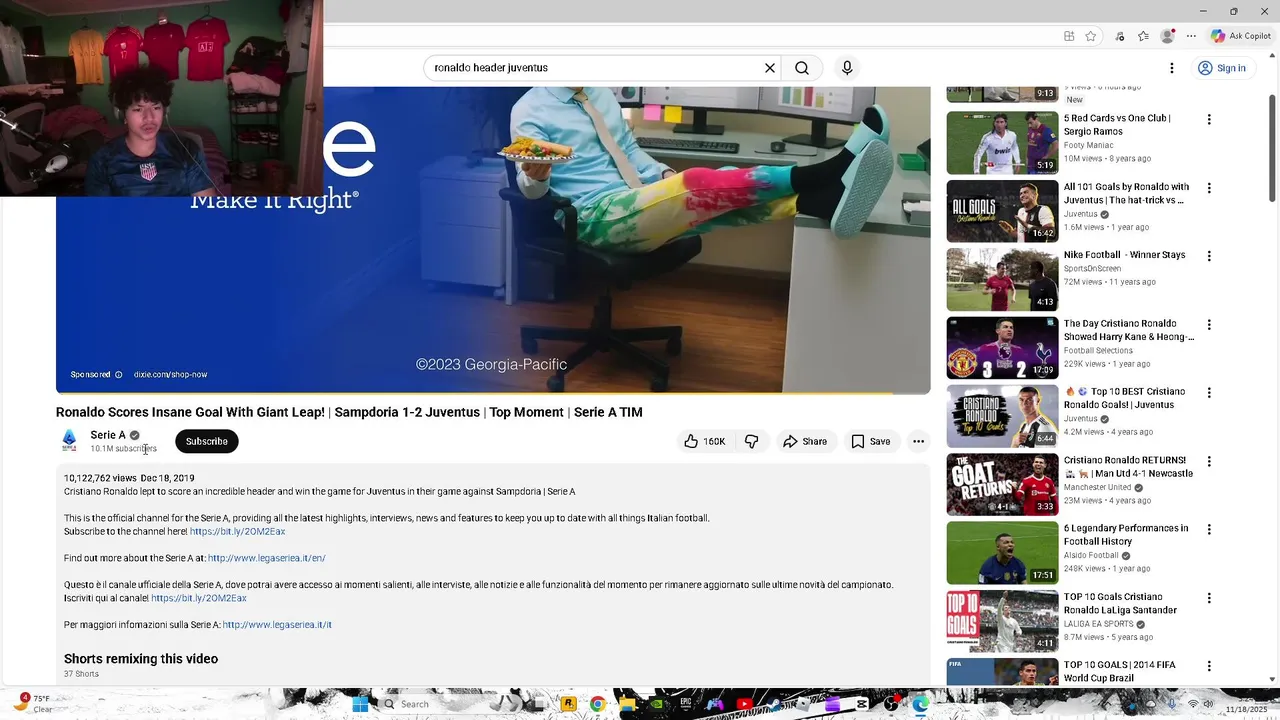Viewport: 1280px width, 720px height.
Task: Open the Serie A channel name link
Action: coord(108,435)
